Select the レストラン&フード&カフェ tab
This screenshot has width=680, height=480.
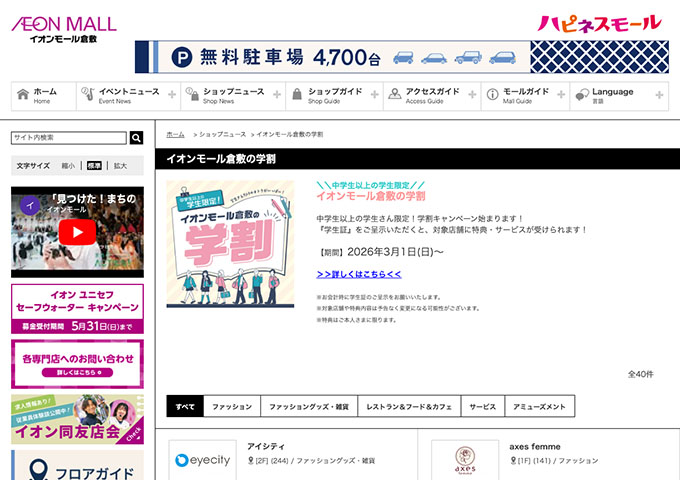(x=407, y=407)
